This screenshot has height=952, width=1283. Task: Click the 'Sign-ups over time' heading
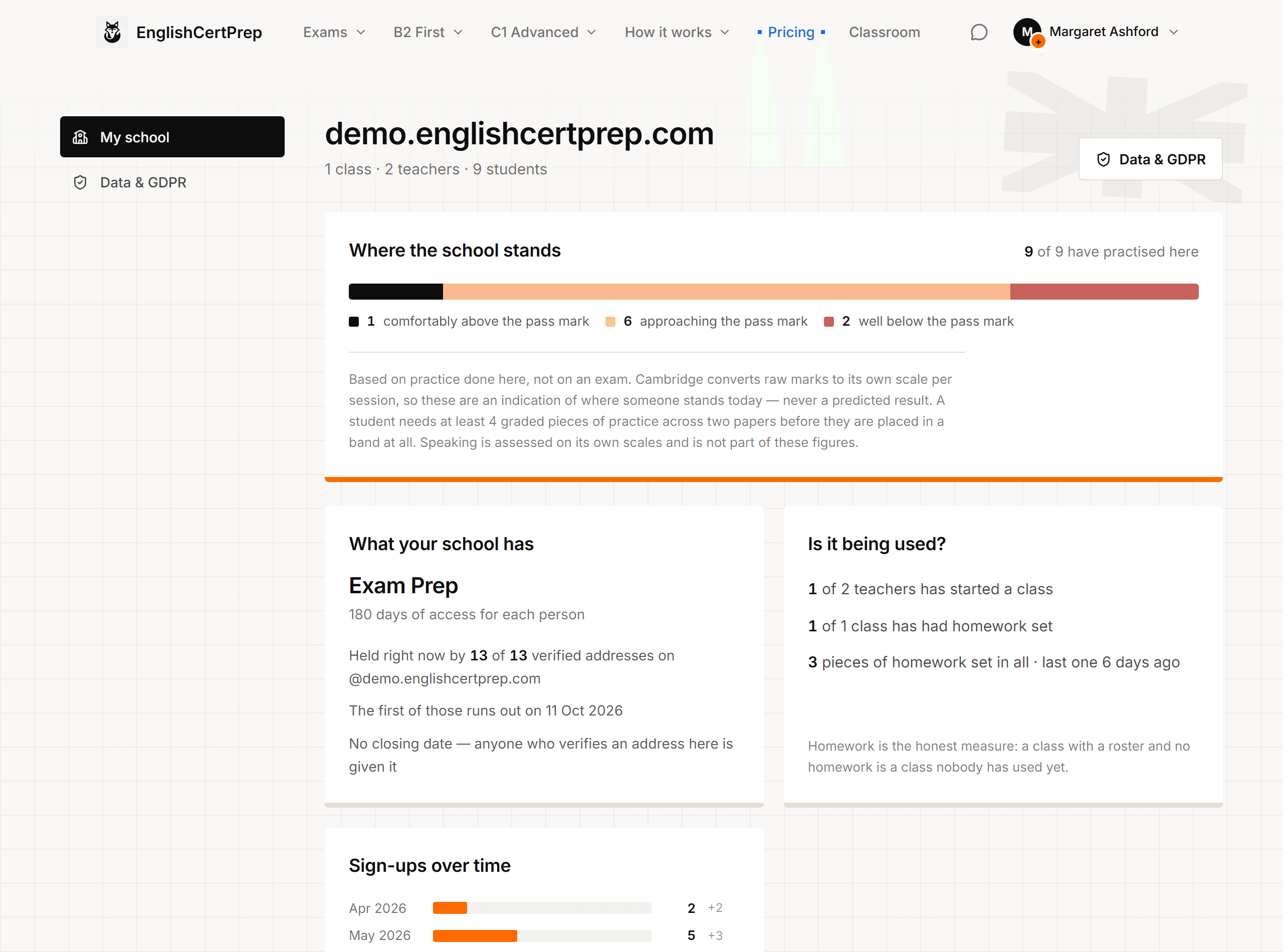430,866
